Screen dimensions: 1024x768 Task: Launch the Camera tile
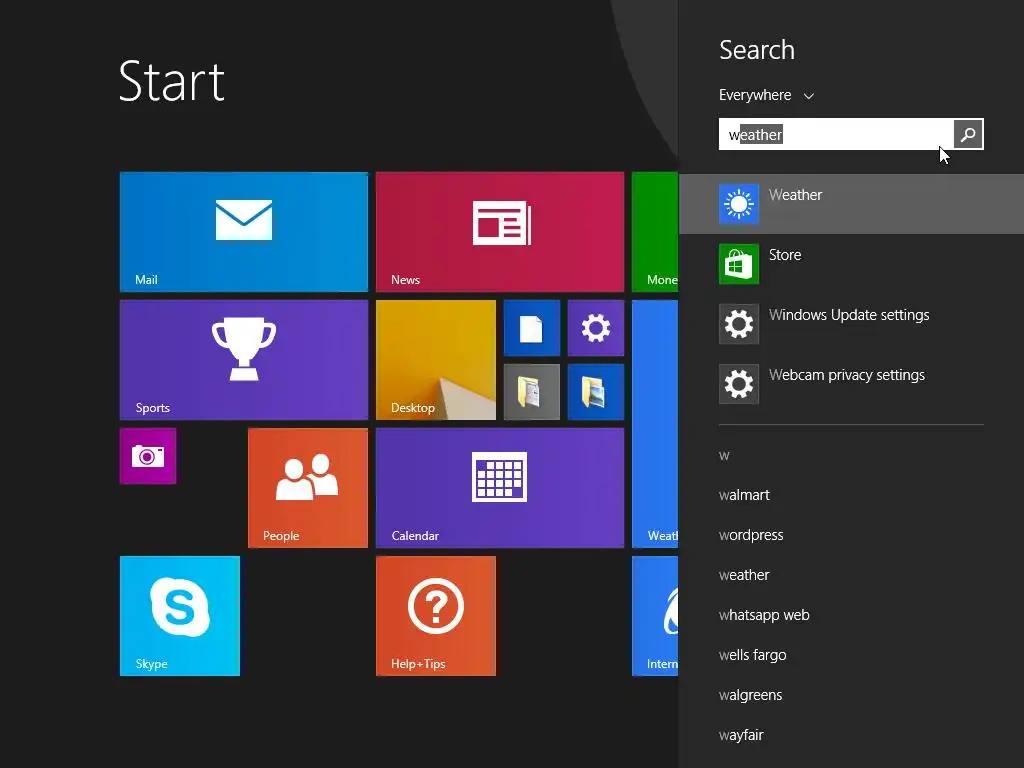[x=148, y=456]
